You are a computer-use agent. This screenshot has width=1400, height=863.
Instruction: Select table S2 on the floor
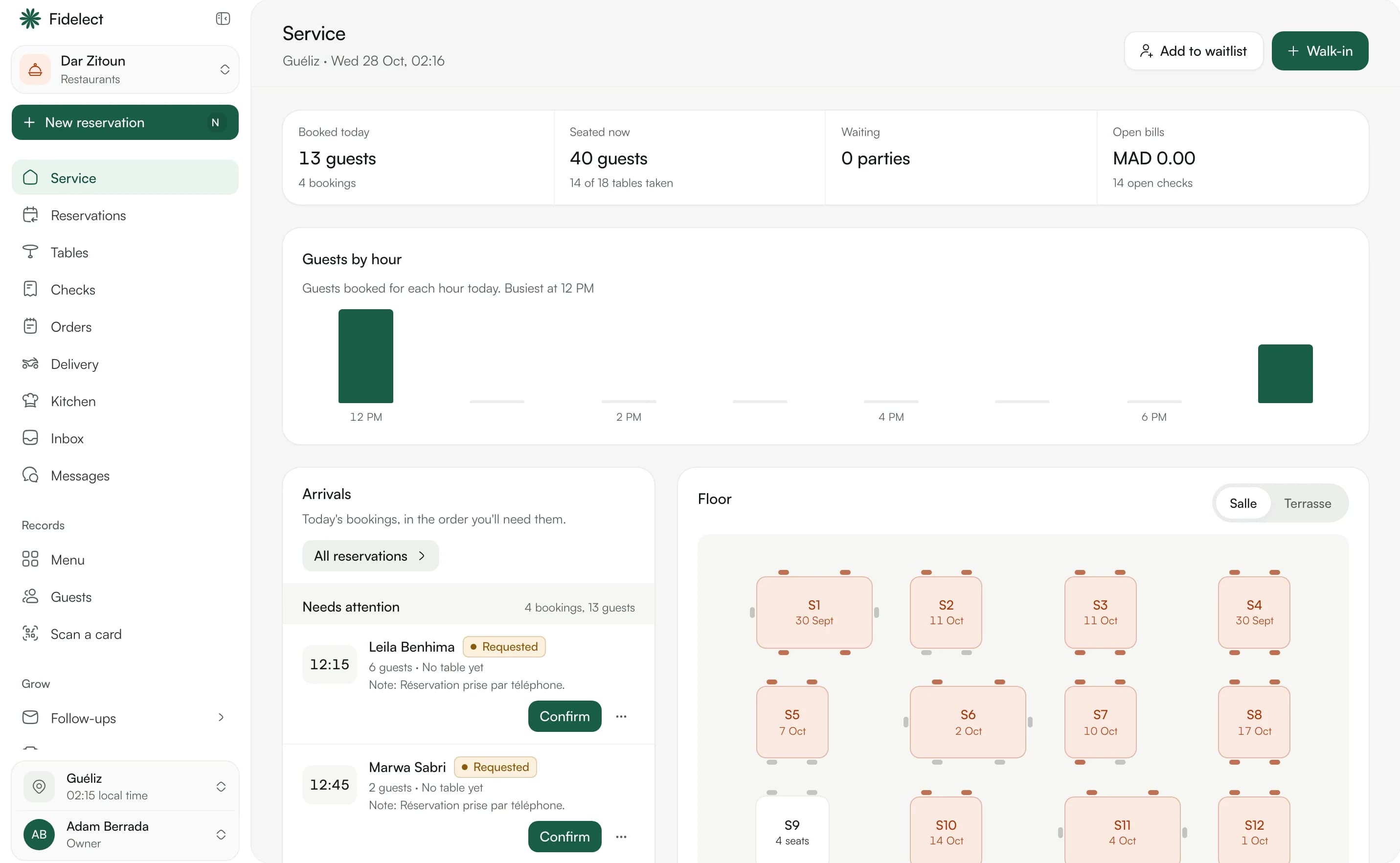tap(946, 612)
